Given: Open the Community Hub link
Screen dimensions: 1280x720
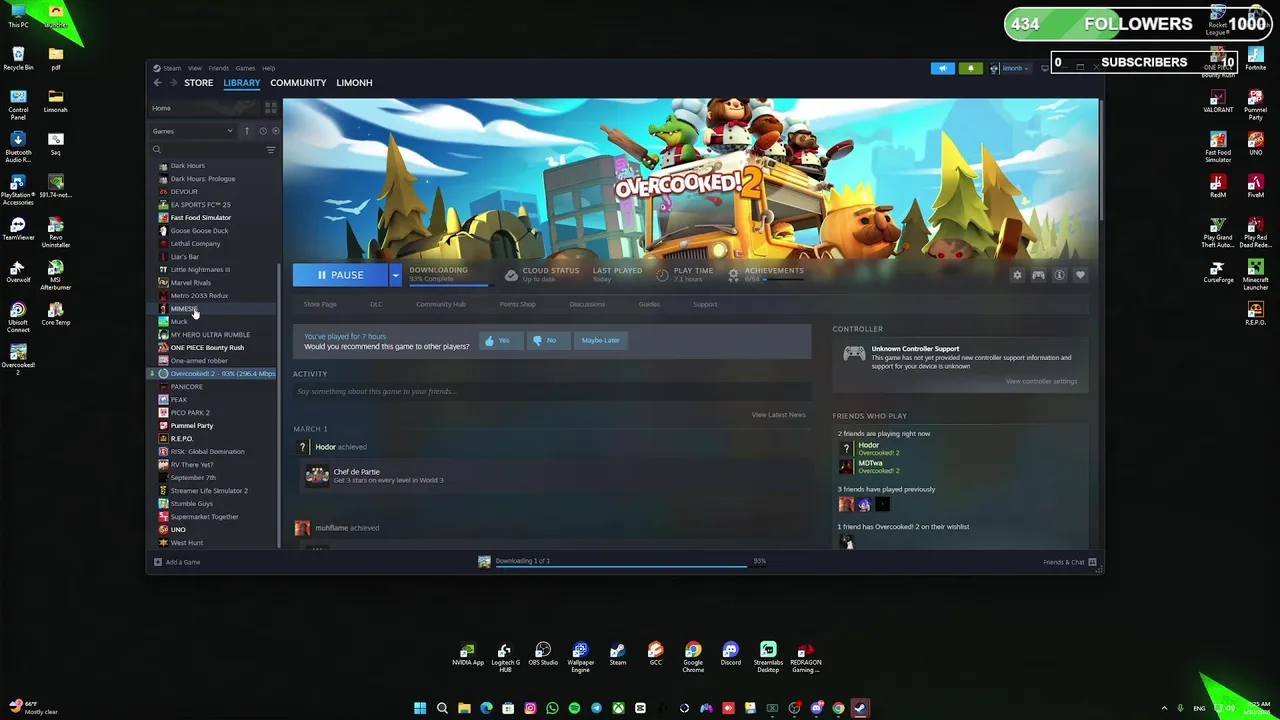Looking at the screenshot, I should click(x=441, y=304).
